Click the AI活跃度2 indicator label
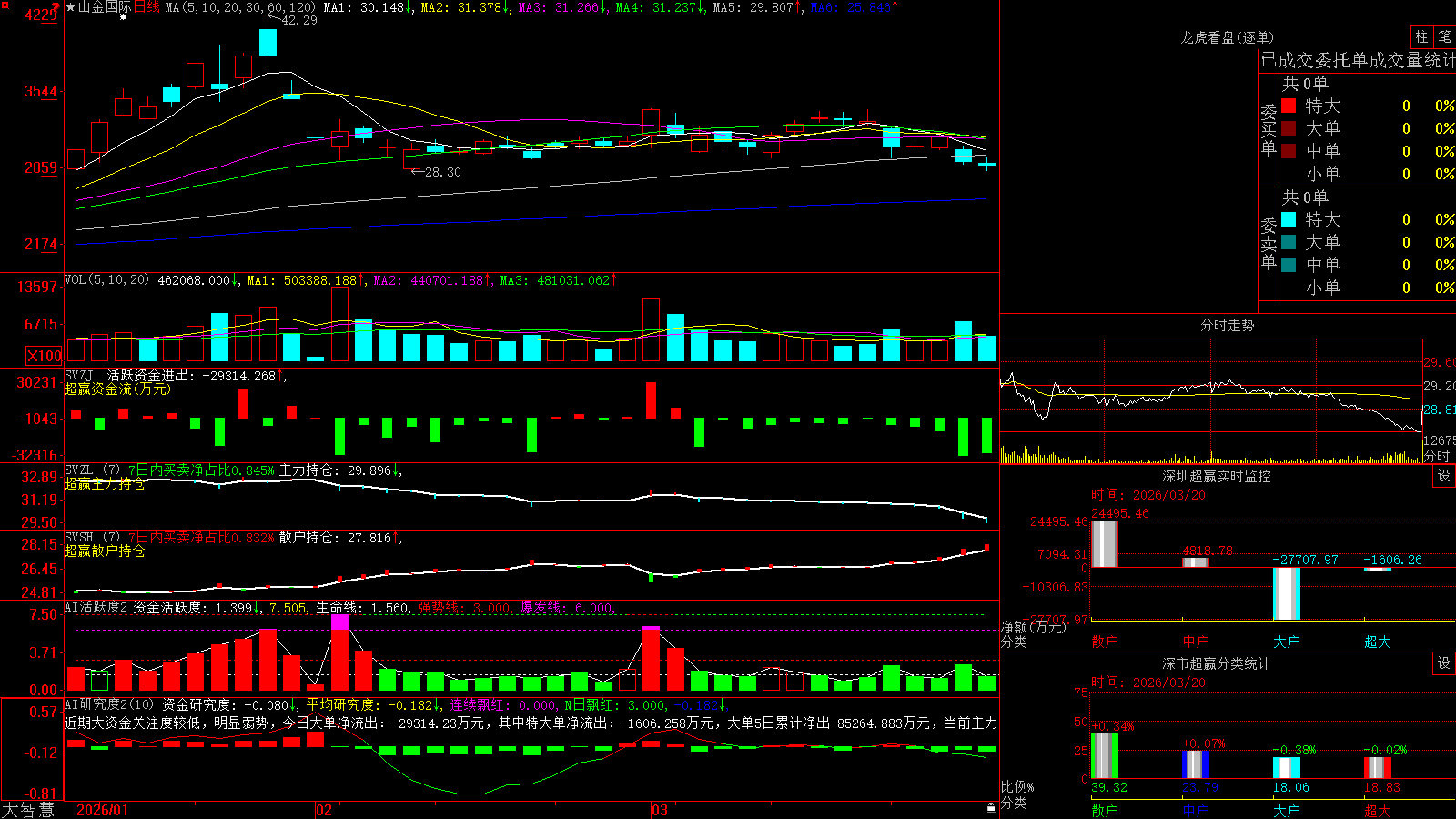The width and height of the screenshot is (1456, 819). [96, 607]
